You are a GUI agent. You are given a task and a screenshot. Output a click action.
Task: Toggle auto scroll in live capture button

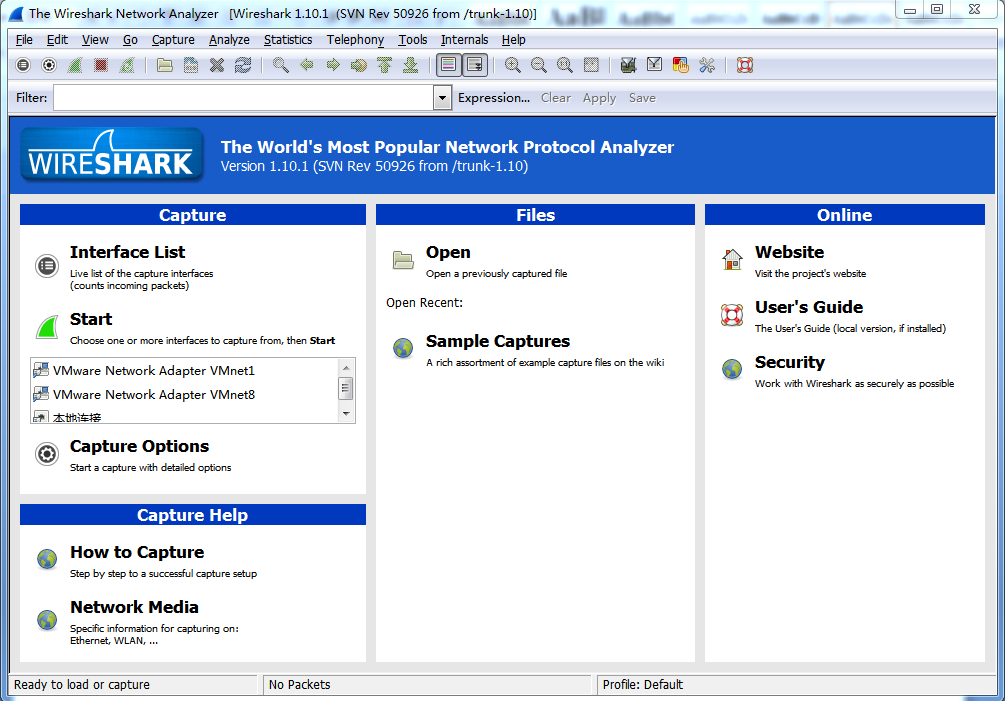point(475,65)
